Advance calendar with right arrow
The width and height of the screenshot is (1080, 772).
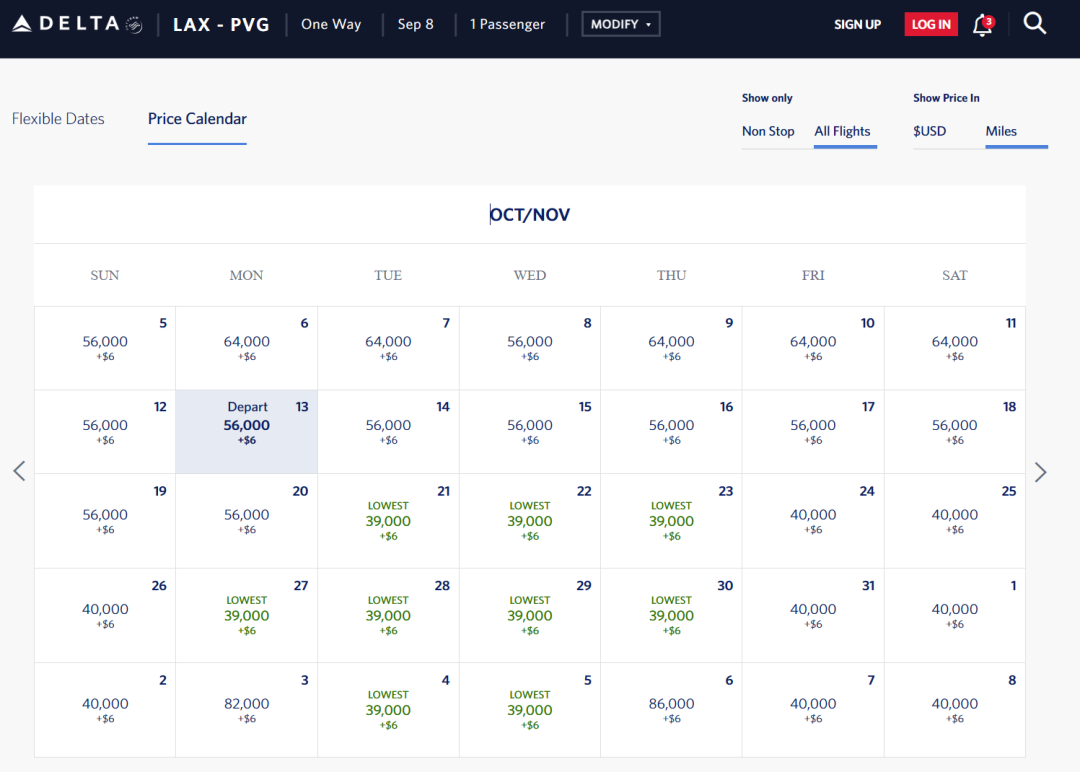coord(1040,472)
